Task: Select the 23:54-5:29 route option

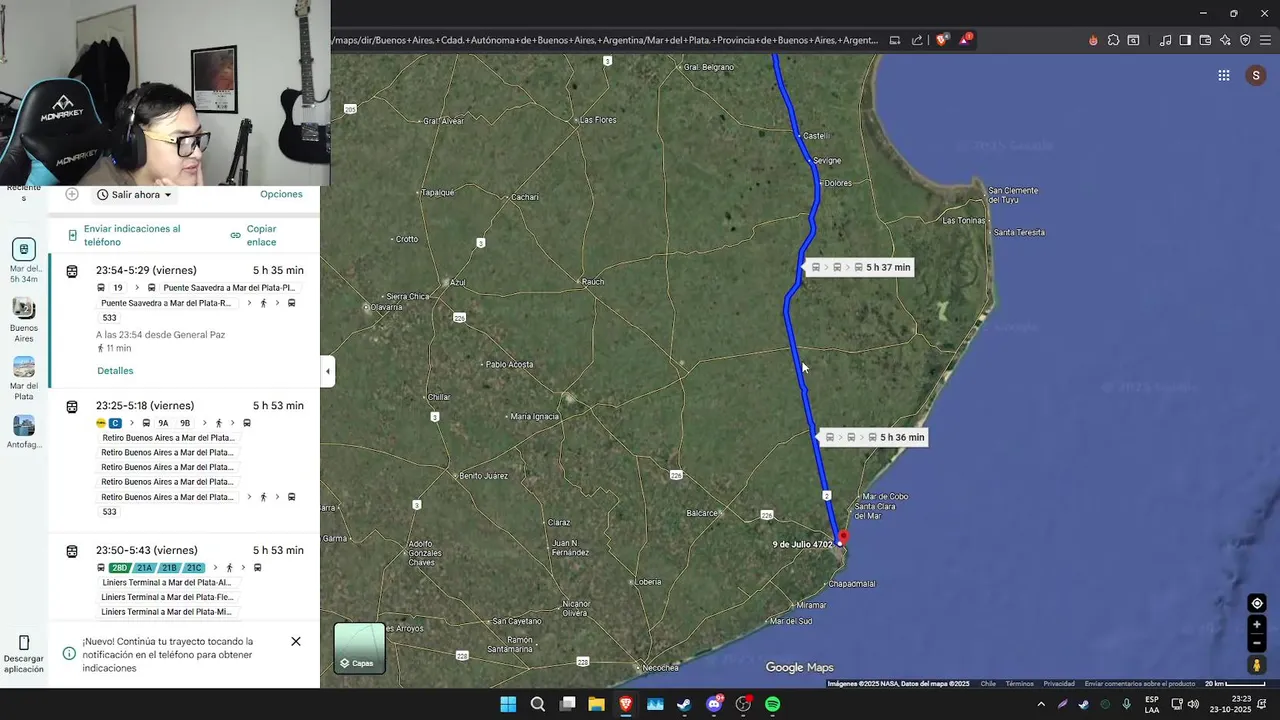Action: (x=184, y=320)
